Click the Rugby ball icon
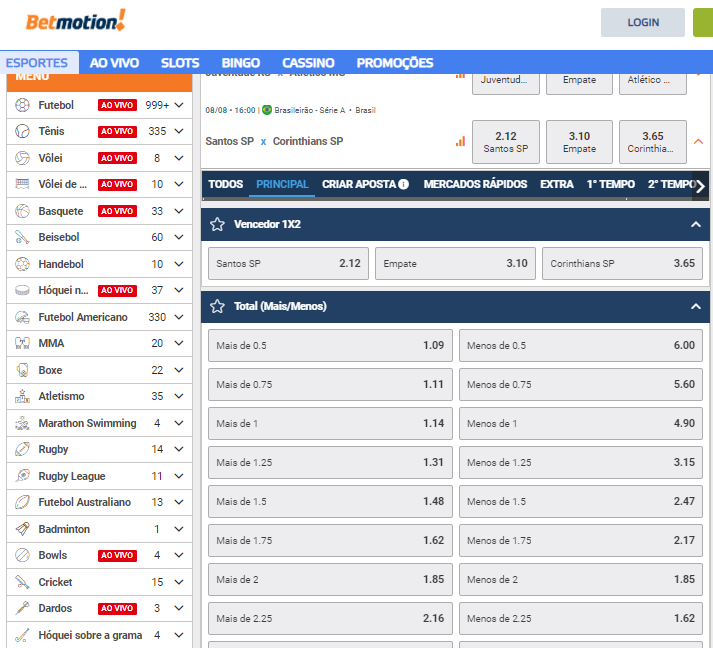The width and height of the screenshot is (713, 648). coord(22,449)
